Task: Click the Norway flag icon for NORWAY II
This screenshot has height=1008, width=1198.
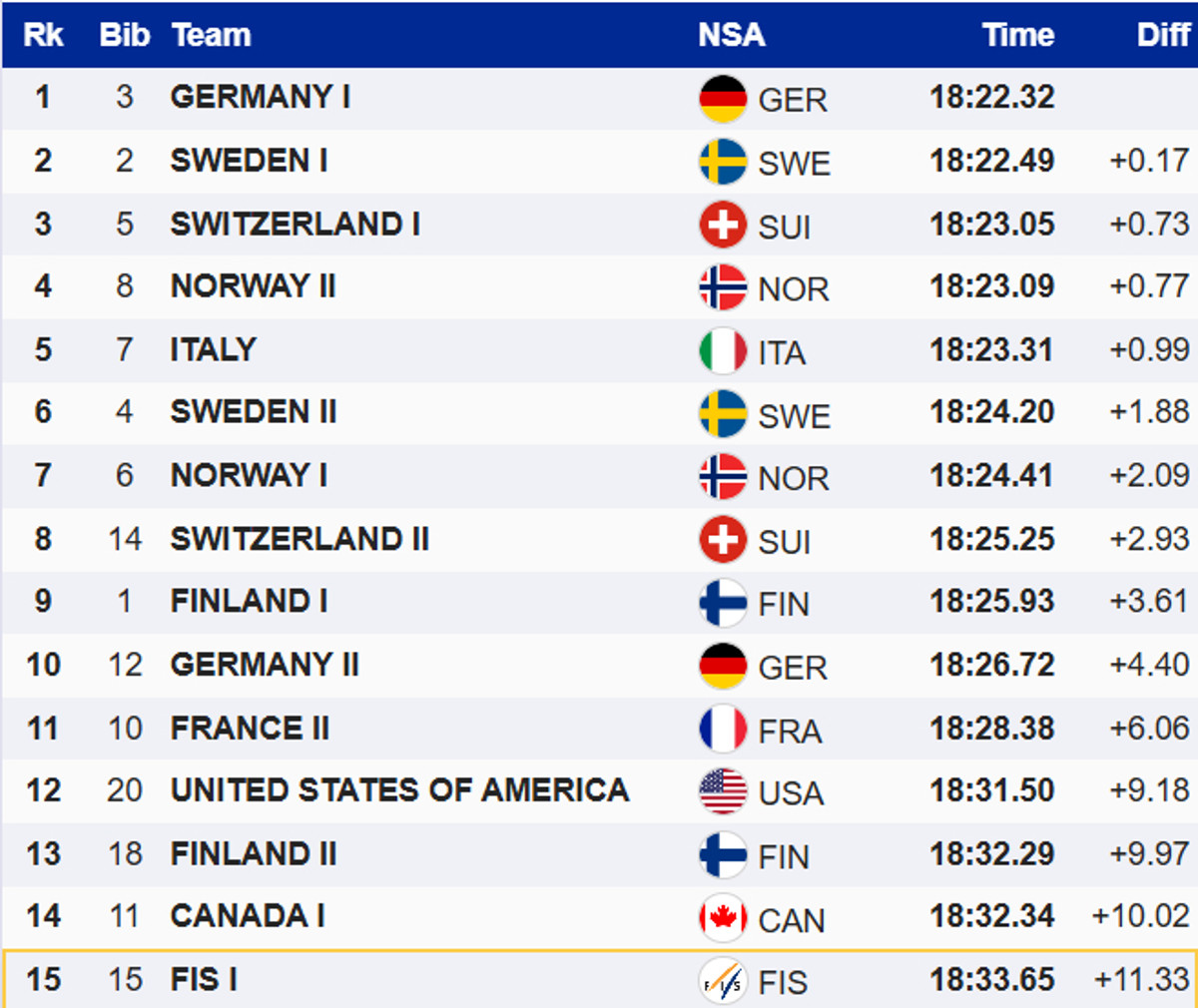Action: [723, 287]
